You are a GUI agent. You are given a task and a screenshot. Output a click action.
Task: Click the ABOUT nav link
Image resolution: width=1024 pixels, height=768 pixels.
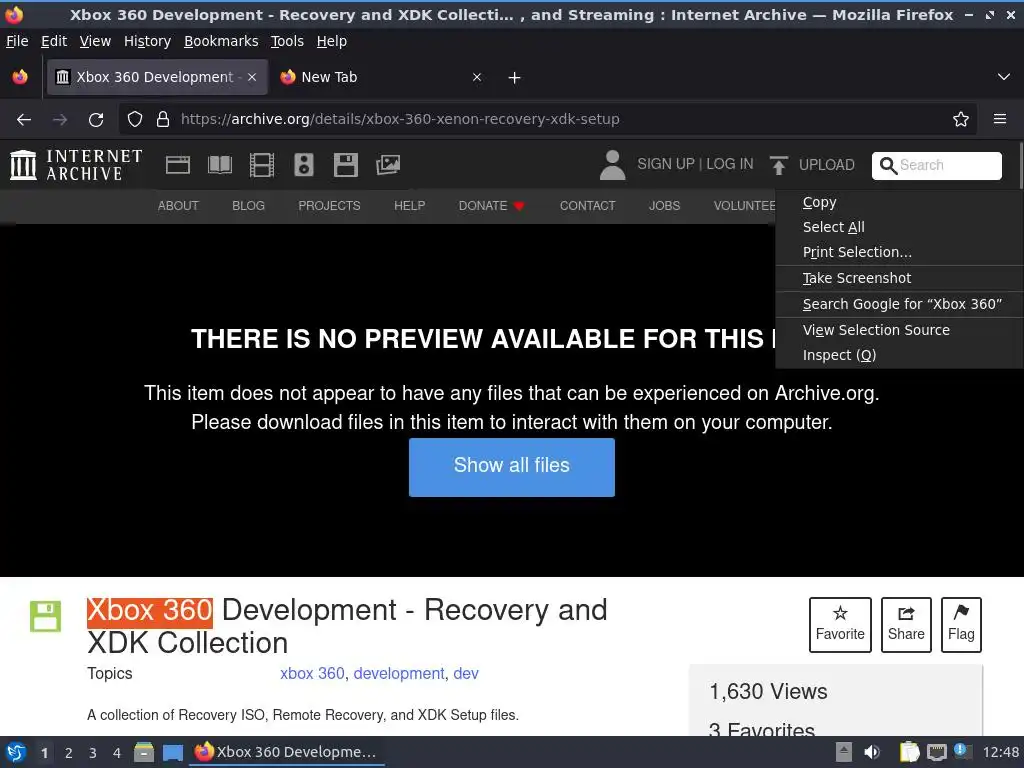click(178, 206)
